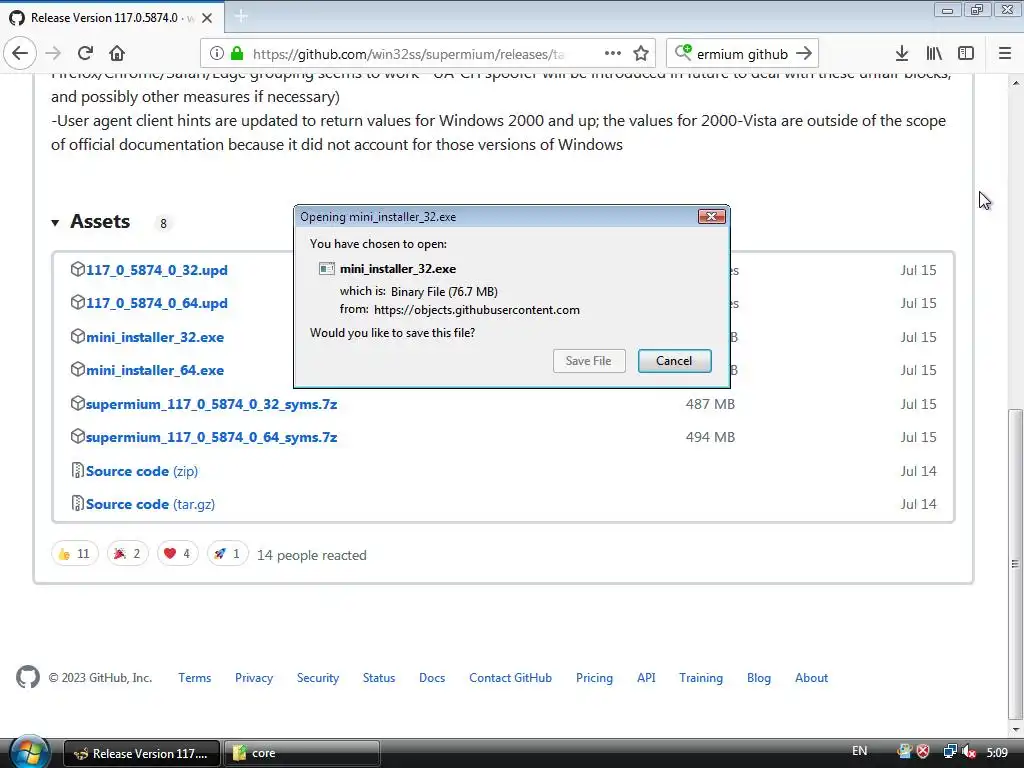The image size is (1024, 768).
Task: Open the Terms footer link
Action: coord(195,678)
